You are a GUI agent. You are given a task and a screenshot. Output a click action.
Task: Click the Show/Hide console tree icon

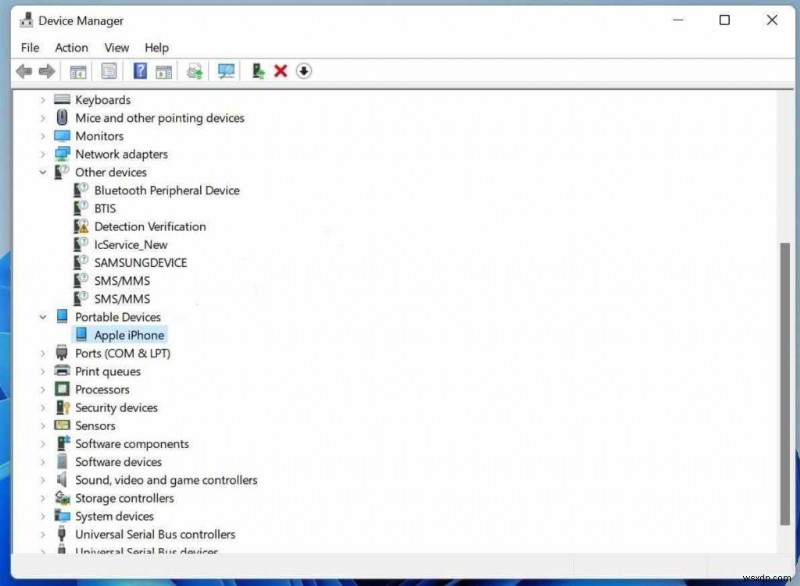click(x=77, y=70)
